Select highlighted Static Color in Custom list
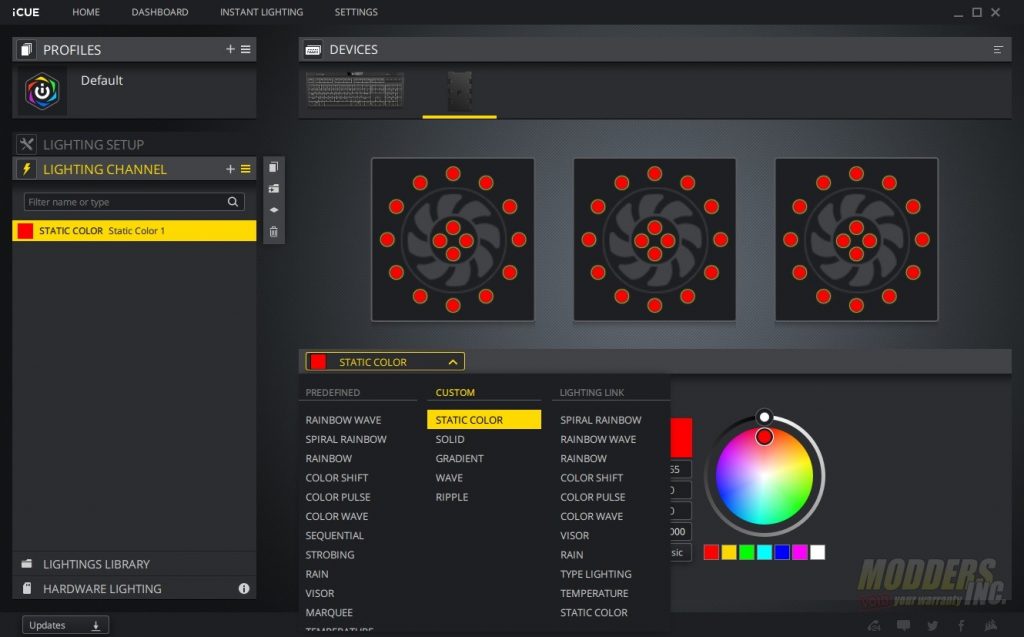This screenshot has width=1024, height=637. coord(484,419)
